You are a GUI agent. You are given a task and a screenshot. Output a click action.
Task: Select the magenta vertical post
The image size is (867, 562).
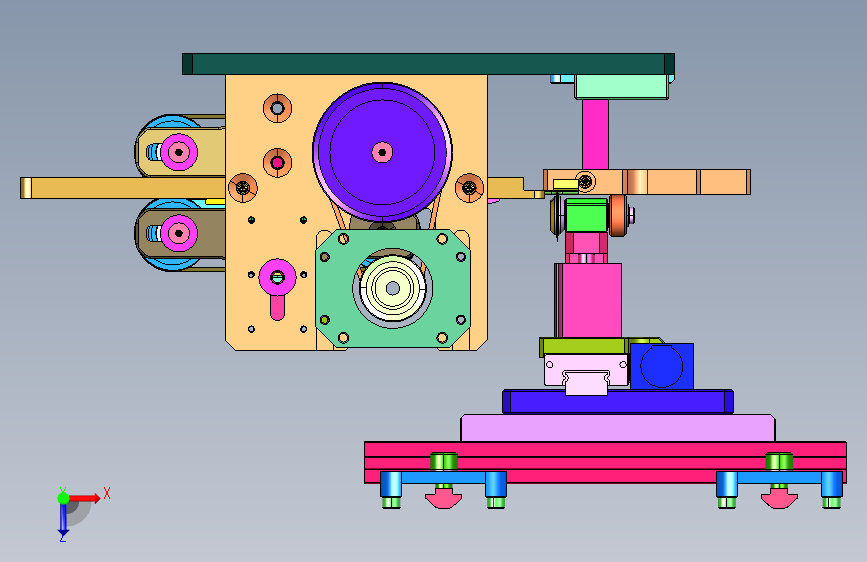[x=595, y=134]
